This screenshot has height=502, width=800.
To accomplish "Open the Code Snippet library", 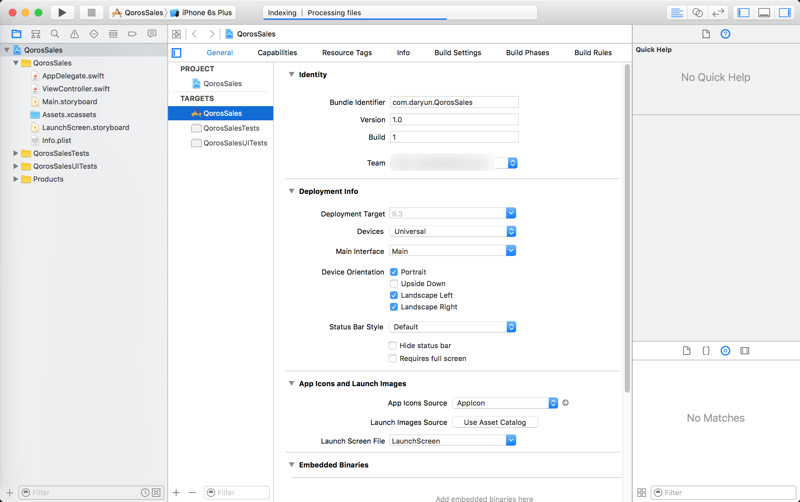I will 706,350.
